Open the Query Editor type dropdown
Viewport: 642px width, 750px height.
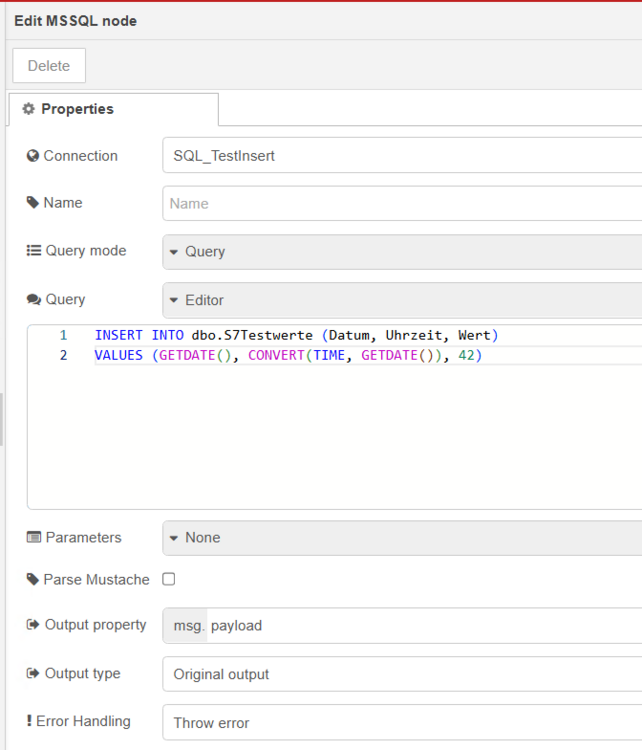400,300
